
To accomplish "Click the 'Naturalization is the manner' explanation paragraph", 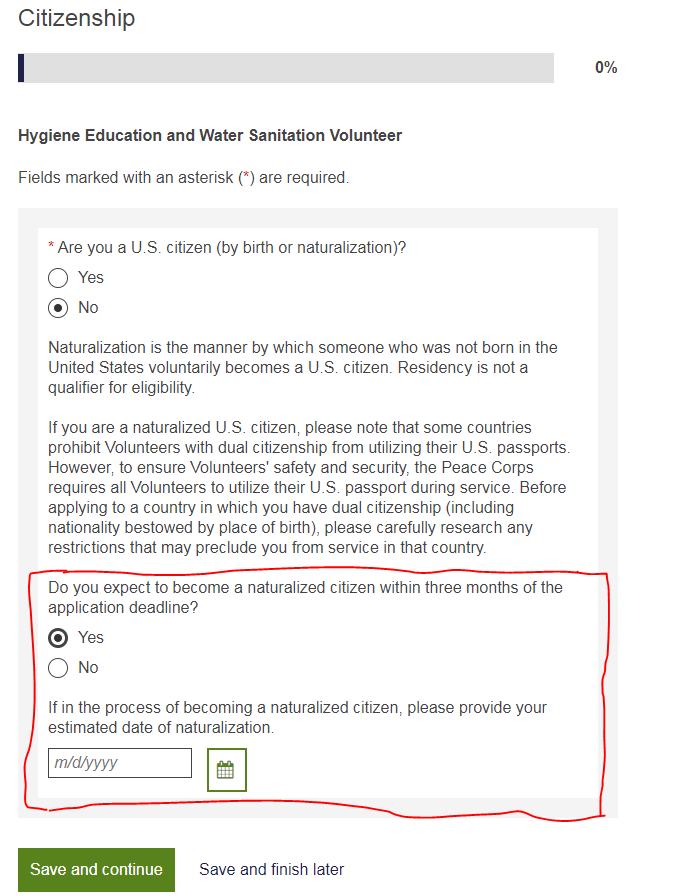I will tap(303, 367).
